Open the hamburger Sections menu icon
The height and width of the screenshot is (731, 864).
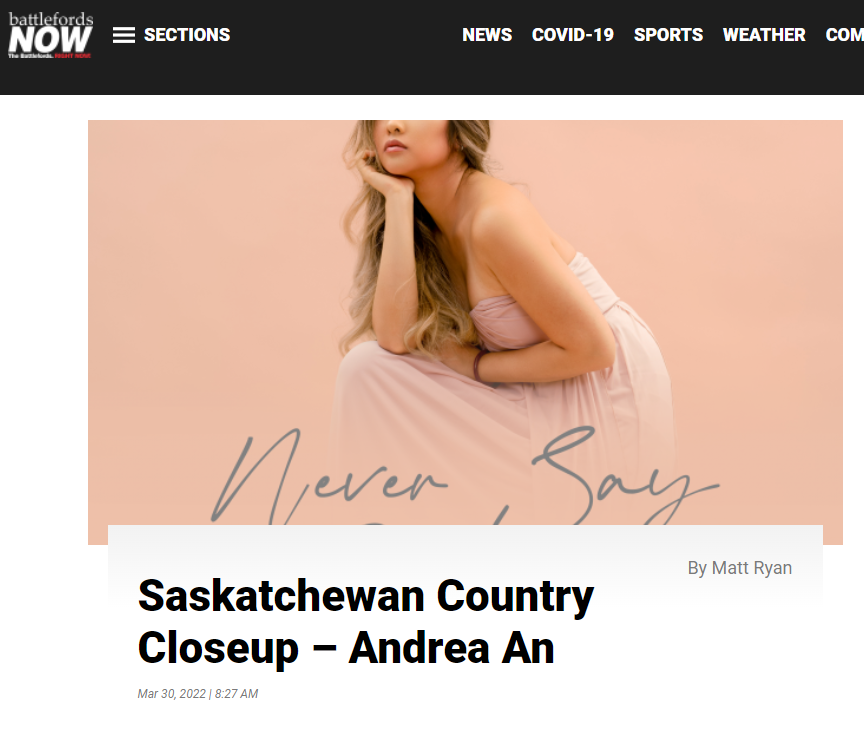123,35
